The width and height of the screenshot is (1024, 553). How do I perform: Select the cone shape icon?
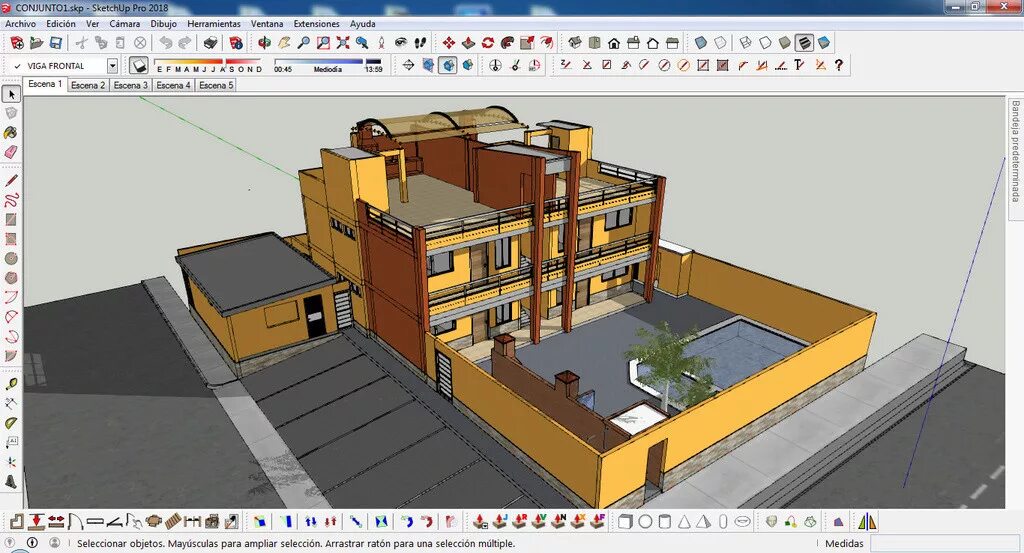(684, 522)
